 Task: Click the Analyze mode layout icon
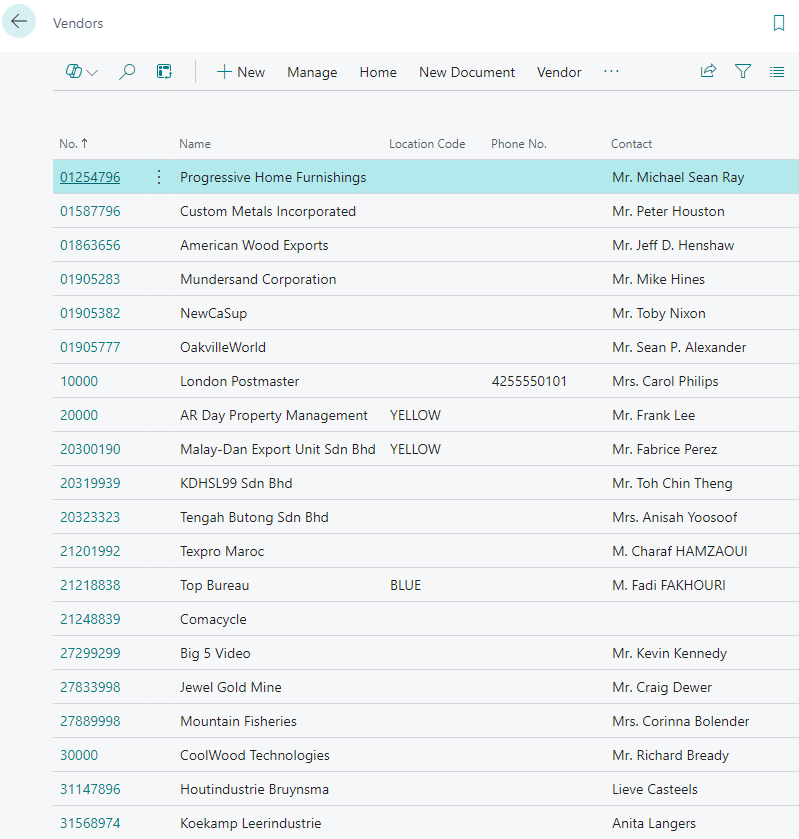point(164,72)
